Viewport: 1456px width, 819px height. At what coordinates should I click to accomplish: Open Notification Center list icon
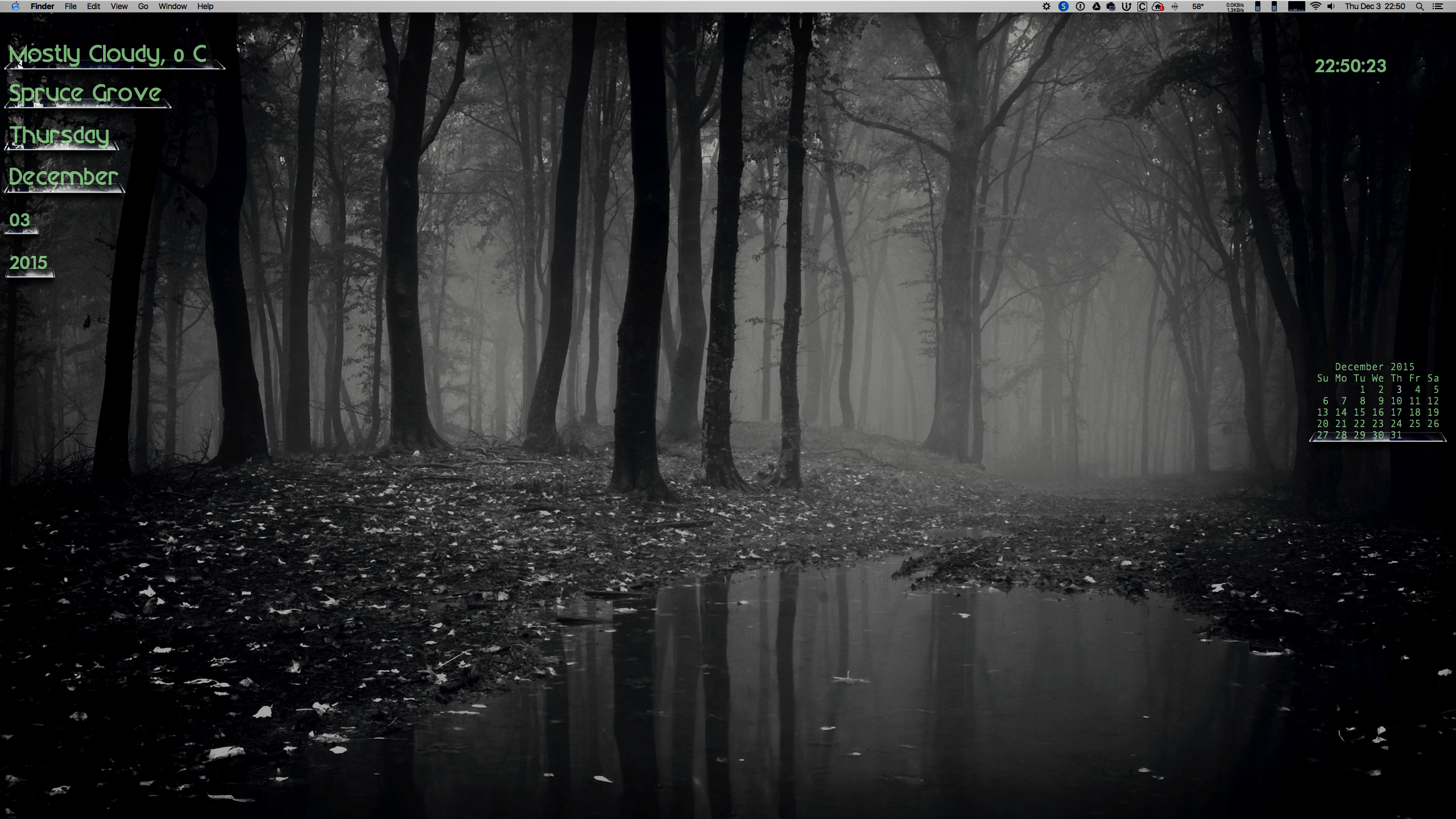tap(1438, 6)
